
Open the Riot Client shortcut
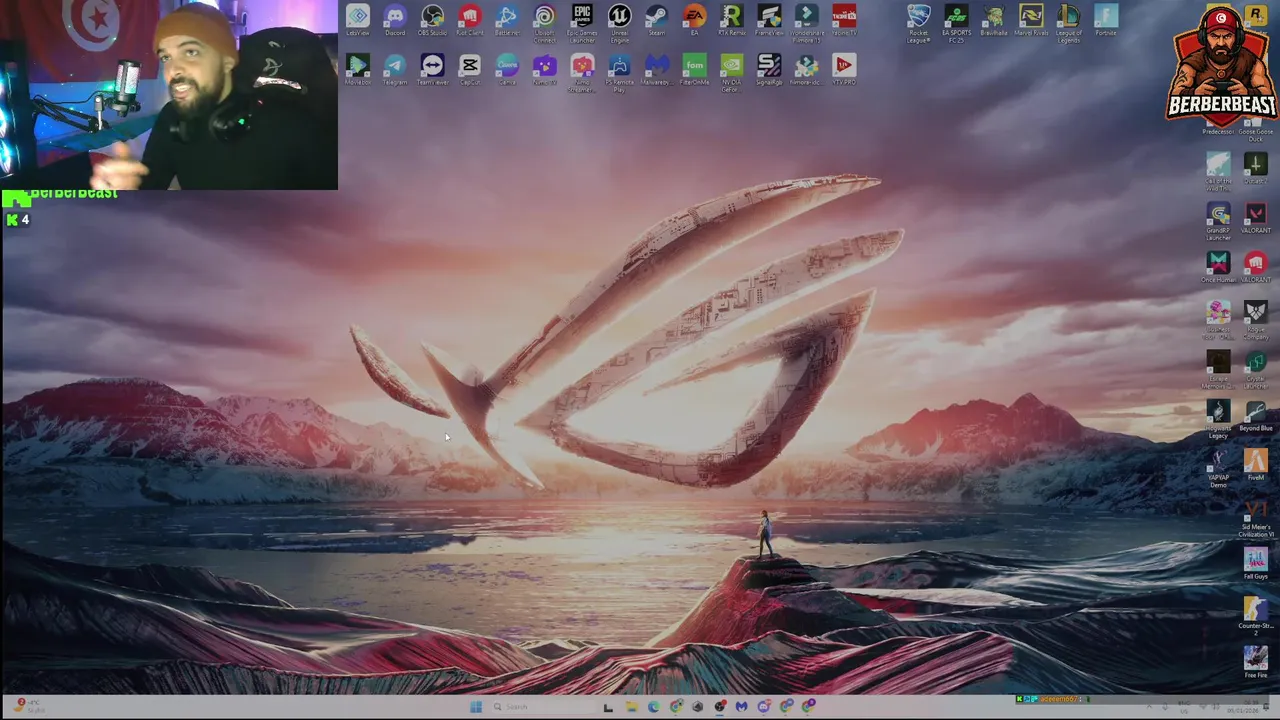click(x=470, y=20)
